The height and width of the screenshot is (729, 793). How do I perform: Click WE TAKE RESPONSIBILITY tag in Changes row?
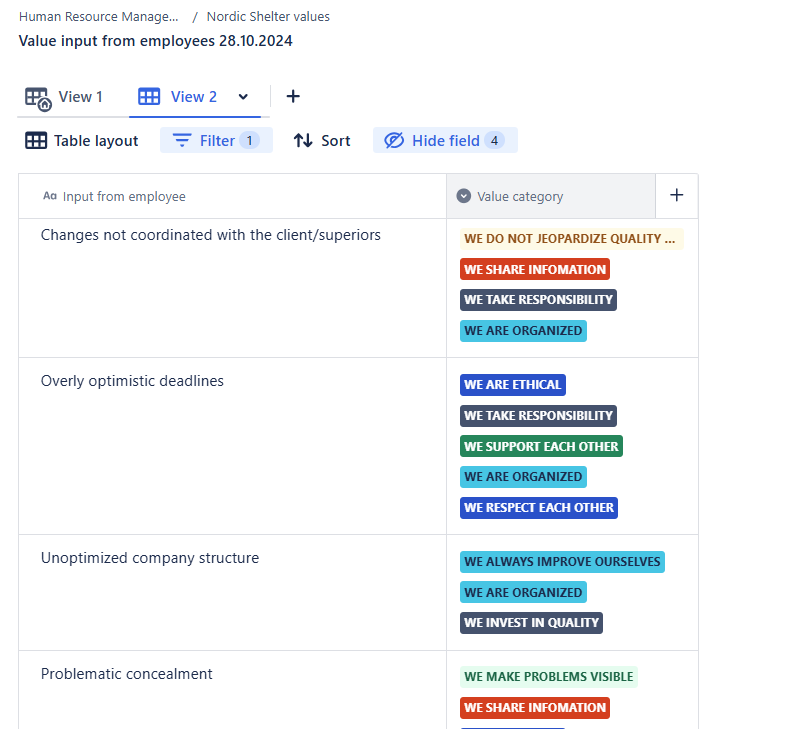coord(538,300)
